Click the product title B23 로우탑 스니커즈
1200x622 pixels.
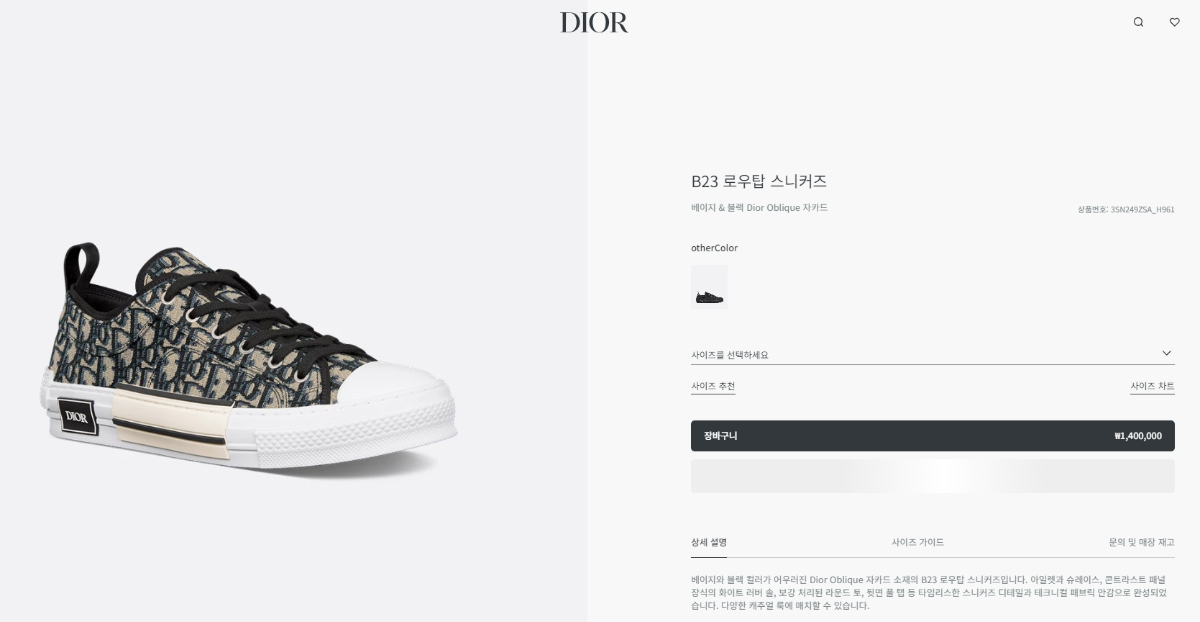[759, 181]
